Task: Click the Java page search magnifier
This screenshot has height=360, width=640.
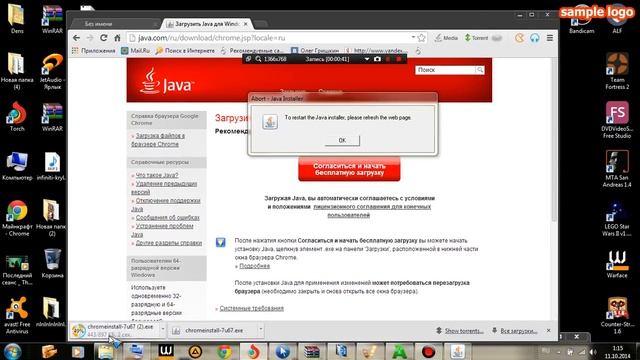Action: point(480,70)
